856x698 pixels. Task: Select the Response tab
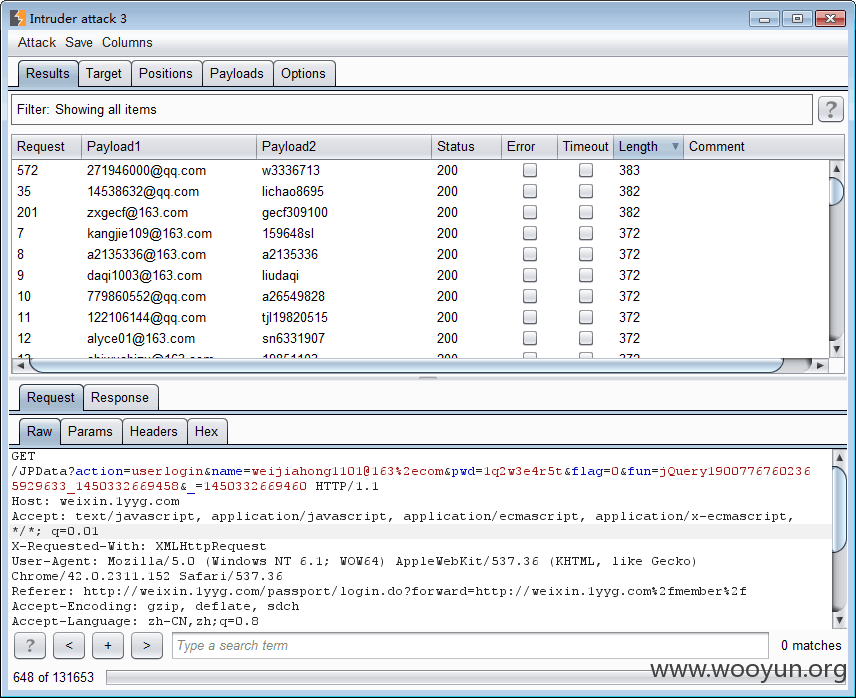120,398
